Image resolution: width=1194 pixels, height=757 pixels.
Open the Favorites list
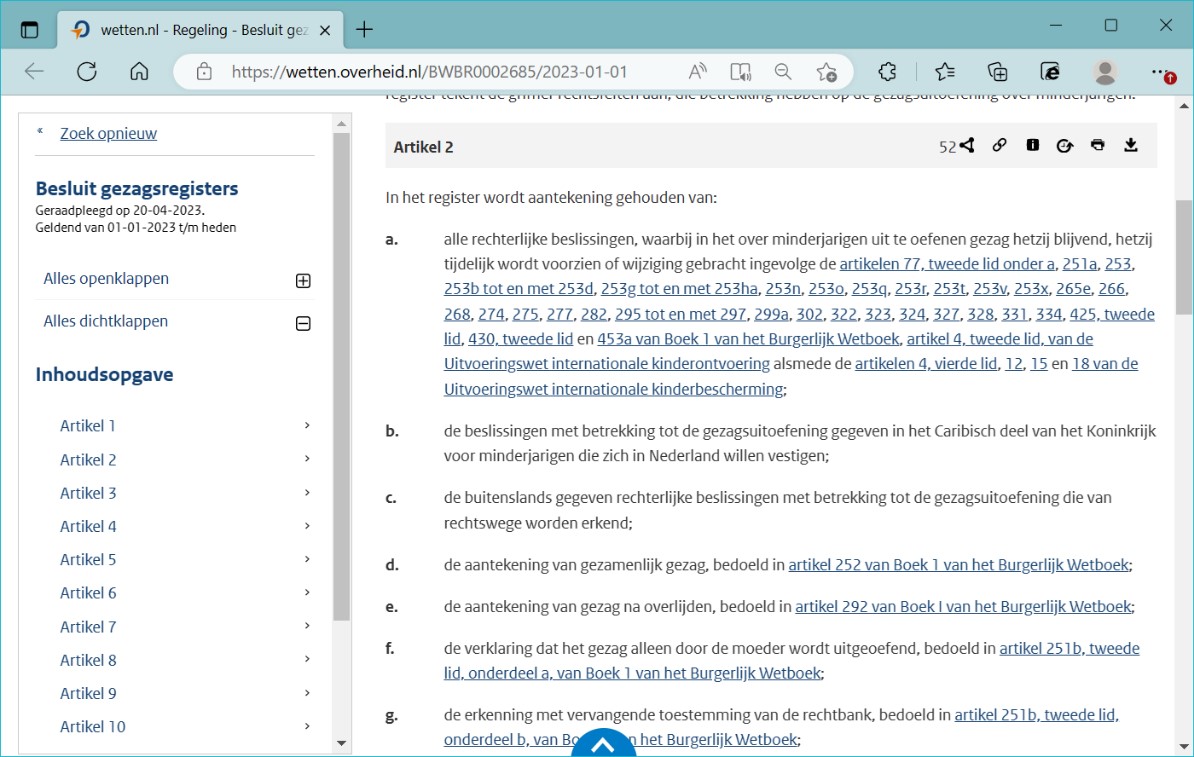tap(945, 72)
